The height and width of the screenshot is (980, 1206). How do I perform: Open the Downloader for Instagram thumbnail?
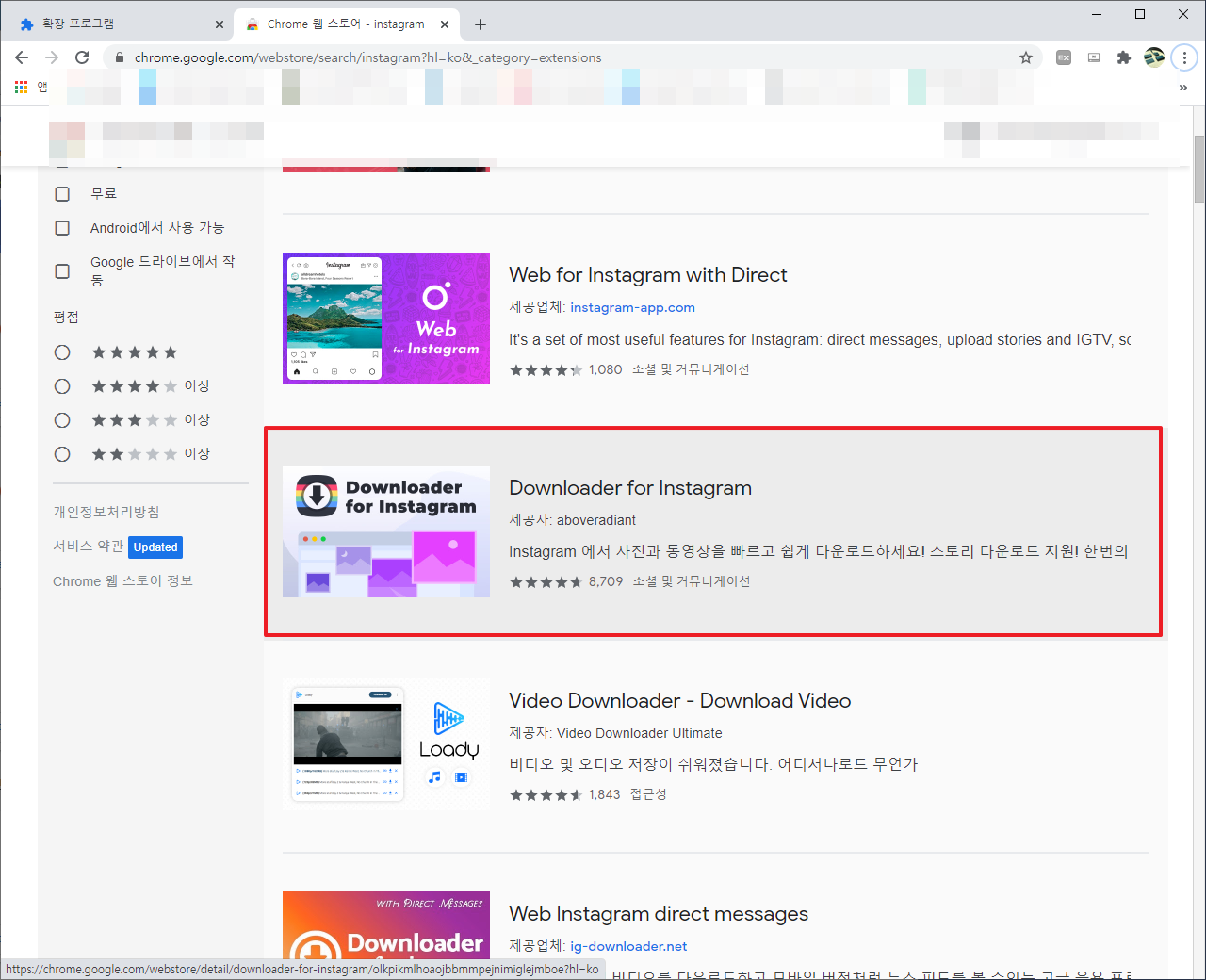(x=386, y=531)
